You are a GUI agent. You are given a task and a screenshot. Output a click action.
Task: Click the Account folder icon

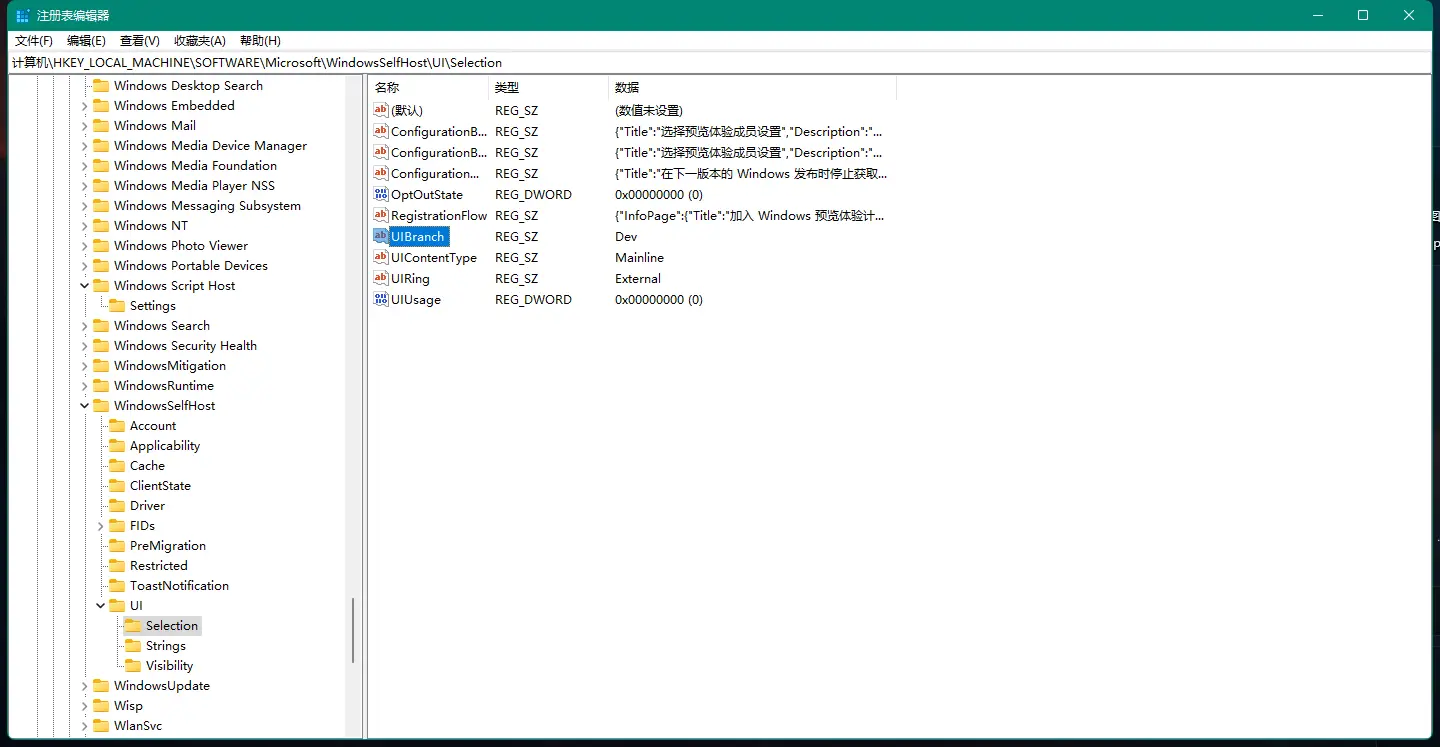[x=117, y=426]
